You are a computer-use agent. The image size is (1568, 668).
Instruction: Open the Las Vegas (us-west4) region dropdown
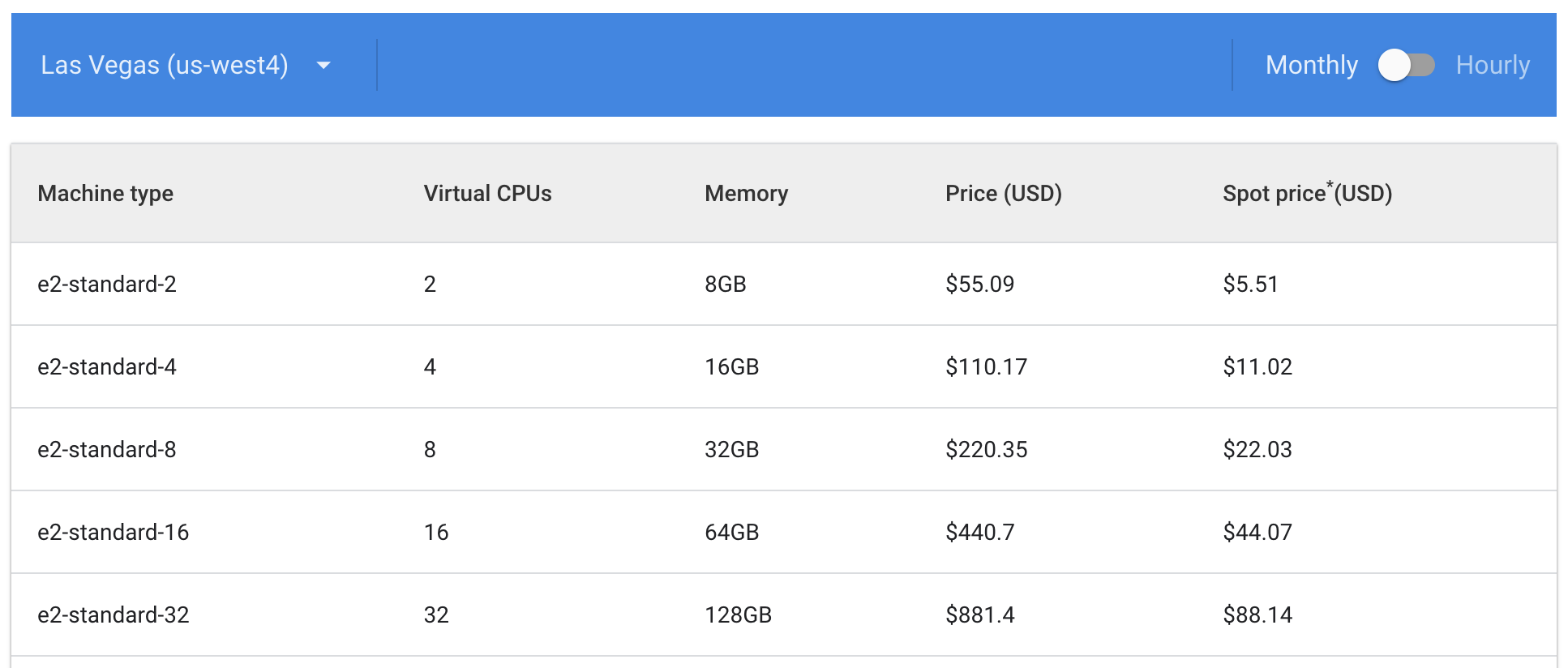click(165, 65)
